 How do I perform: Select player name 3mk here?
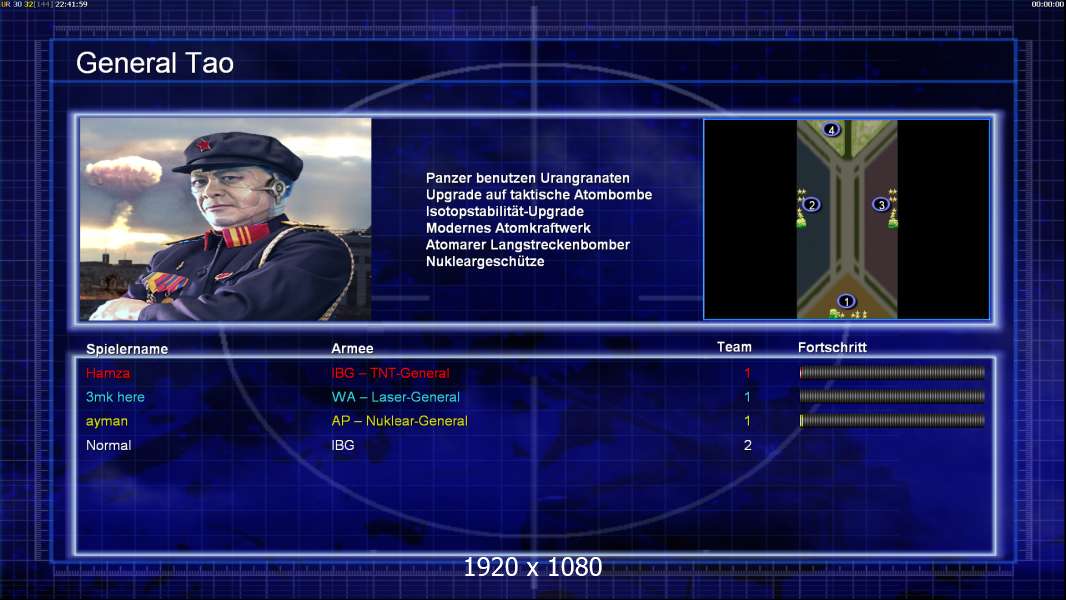(x=115, y=397)
